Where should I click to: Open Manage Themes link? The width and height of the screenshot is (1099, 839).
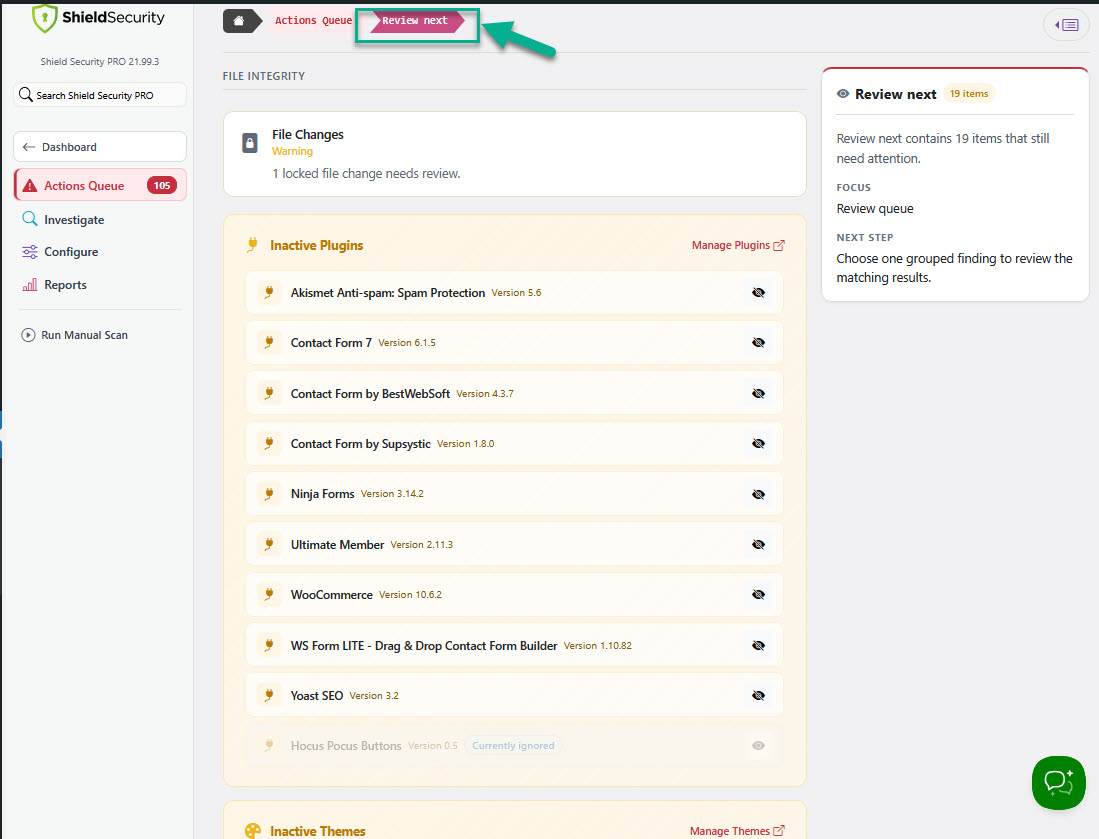pyautogui.click(x=737, y=831)
